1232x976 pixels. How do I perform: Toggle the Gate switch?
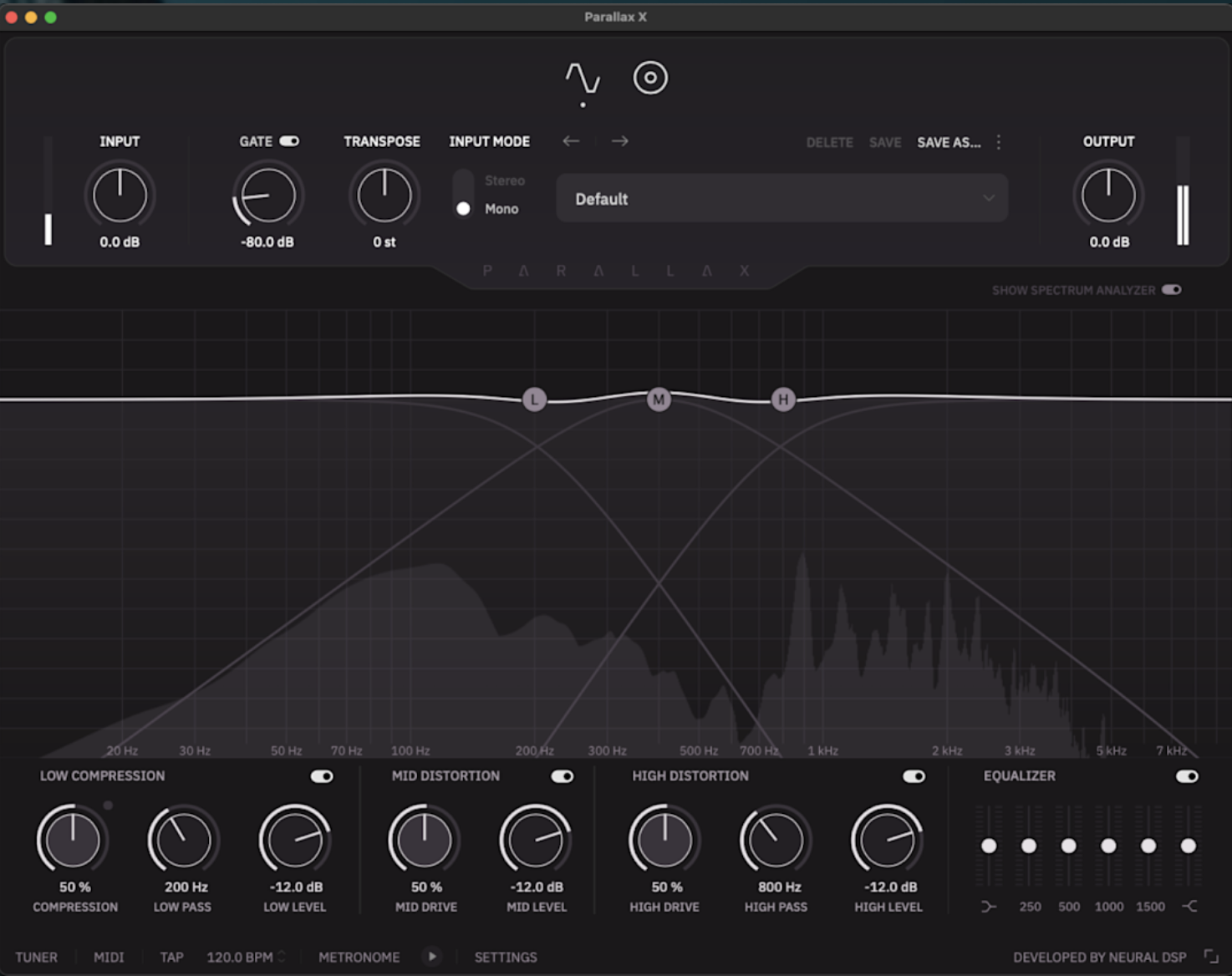291,141
